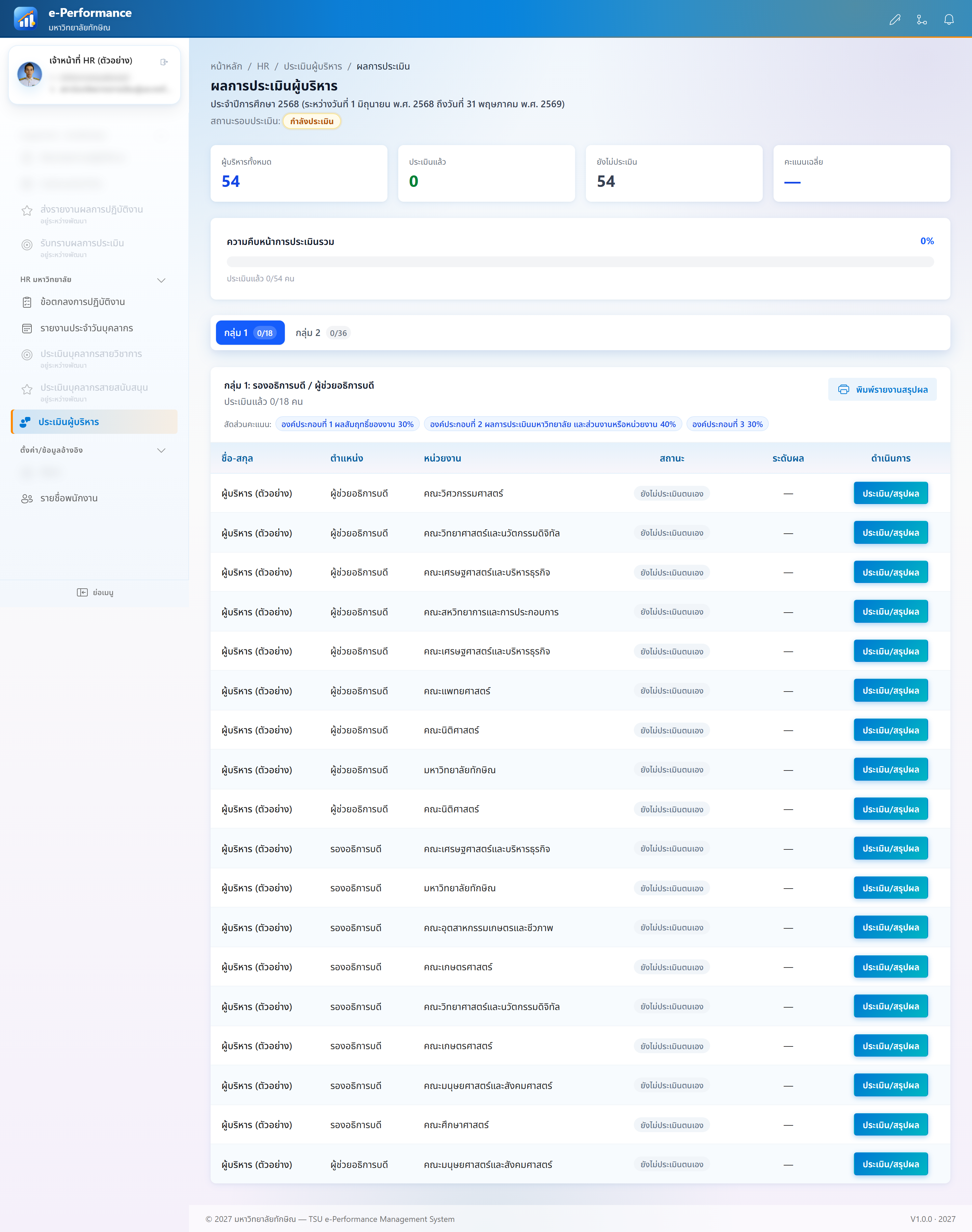Click the logout icon beside HR user name
Viewport: 972px width, 1232px height.
[x=164, y=62]
